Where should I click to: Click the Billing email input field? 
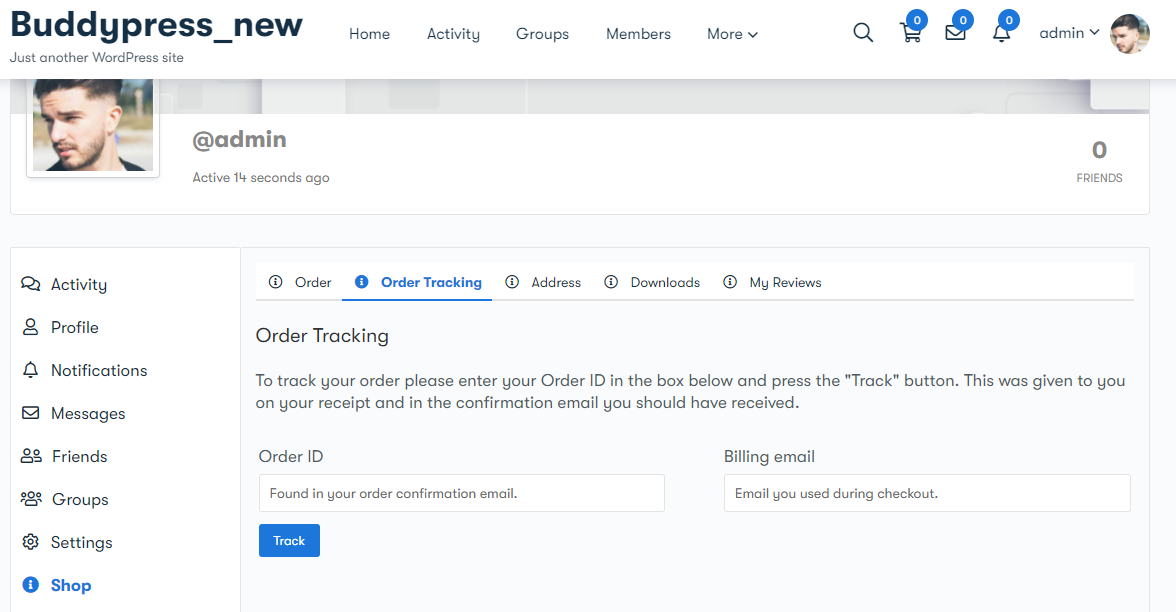(x=927, y=493)
